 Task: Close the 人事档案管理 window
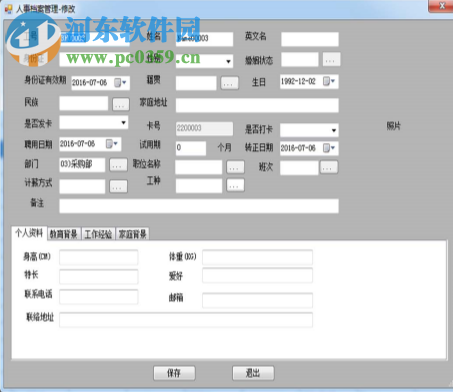tap(442, 6)
